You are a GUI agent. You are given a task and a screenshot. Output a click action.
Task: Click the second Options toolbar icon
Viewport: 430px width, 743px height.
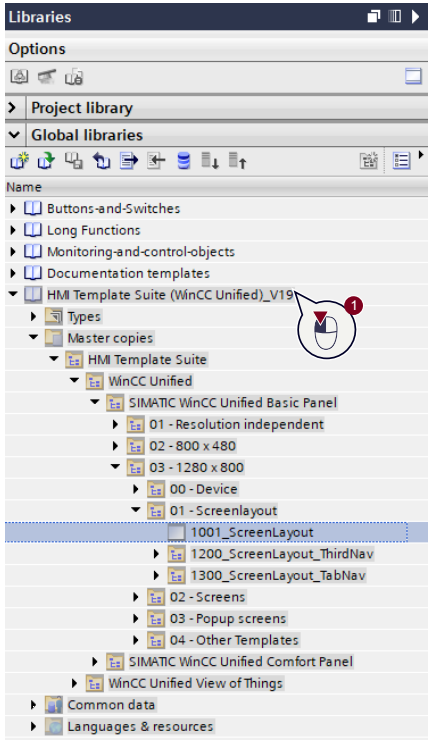(46, 77)
